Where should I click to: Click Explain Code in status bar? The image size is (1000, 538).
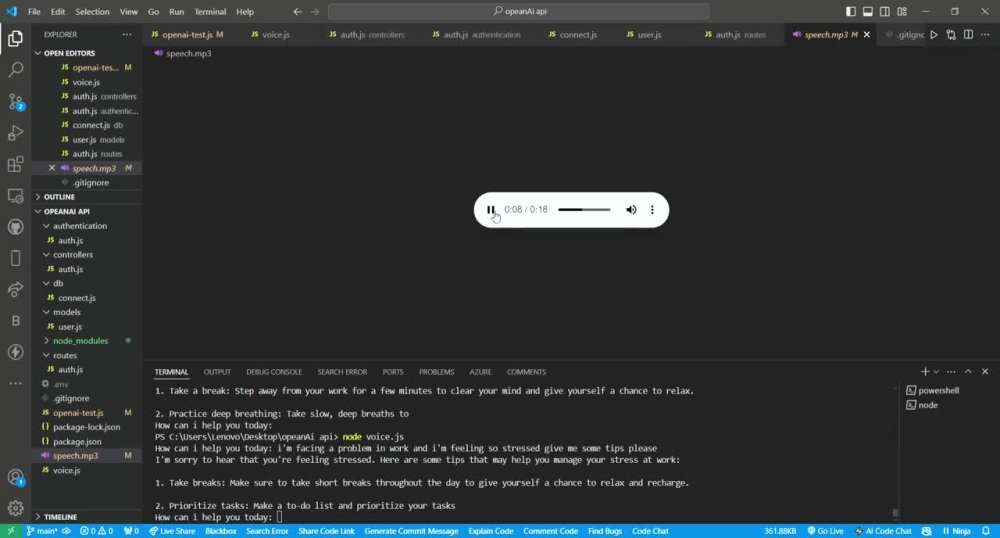tap(490, 531)
